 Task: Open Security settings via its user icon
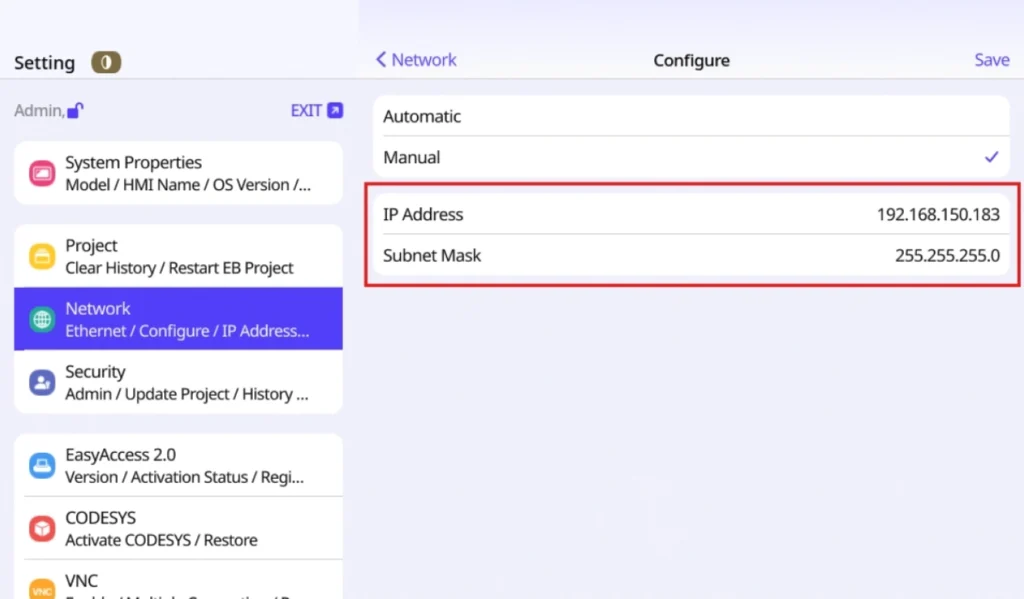(41, 382)
